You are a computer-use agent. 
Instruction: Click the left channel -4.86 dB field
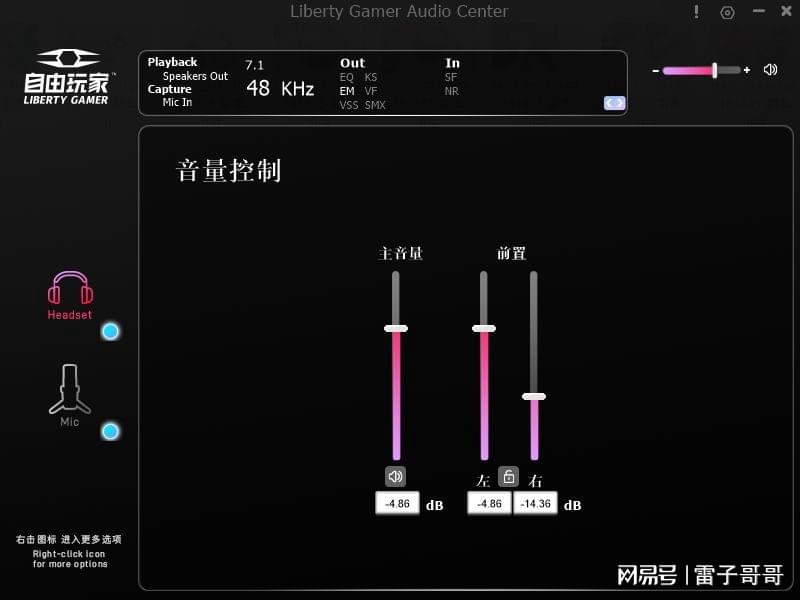click(489, 504)
